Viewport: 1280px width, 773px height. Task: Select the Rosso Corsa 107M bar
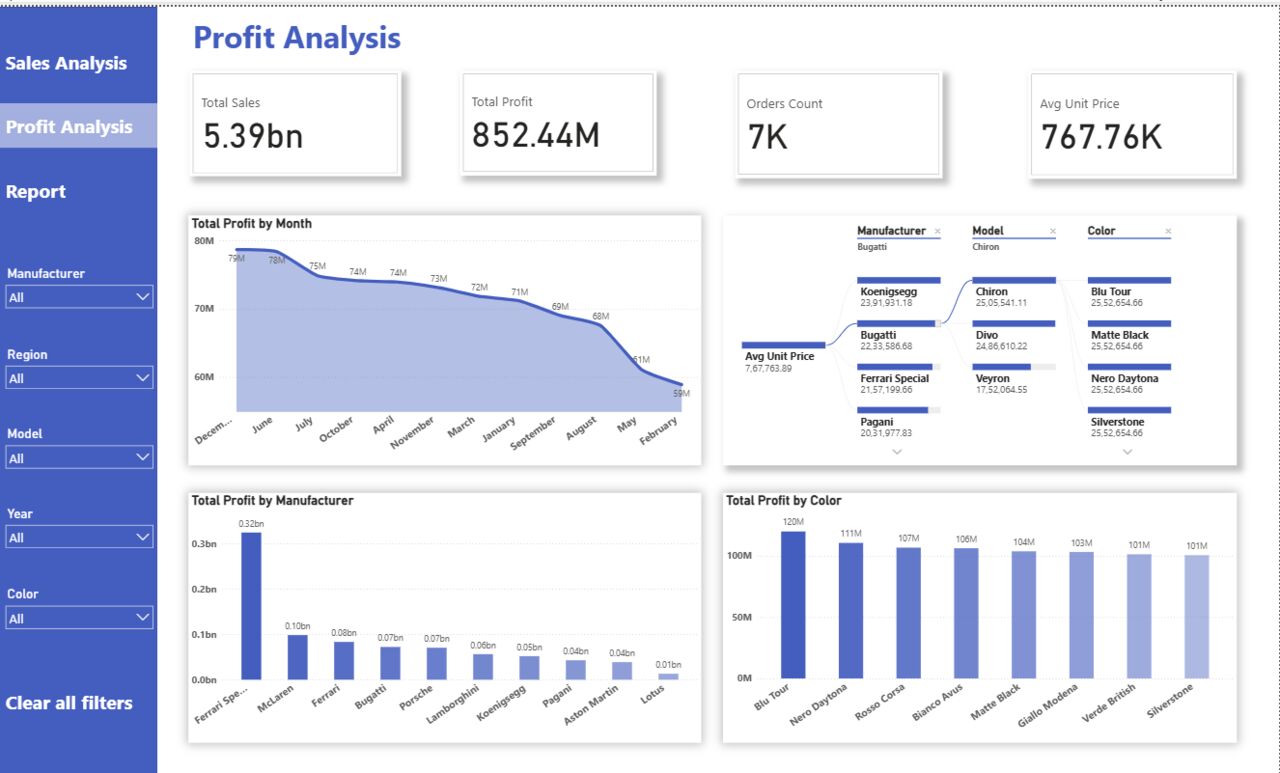click(x=908, y=613)
